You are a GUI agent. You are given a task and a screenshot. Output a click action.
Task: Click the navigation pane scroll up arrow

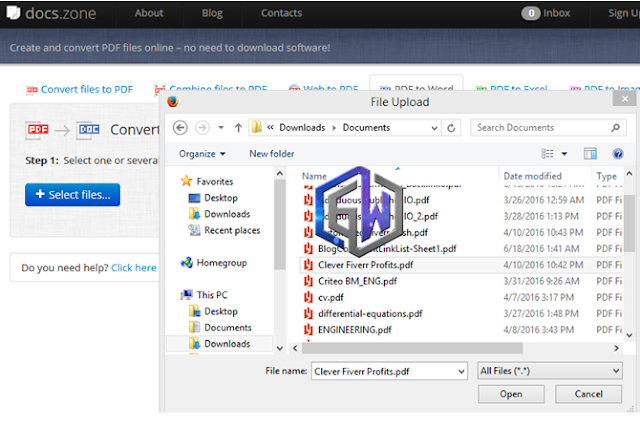click(280, 174)
